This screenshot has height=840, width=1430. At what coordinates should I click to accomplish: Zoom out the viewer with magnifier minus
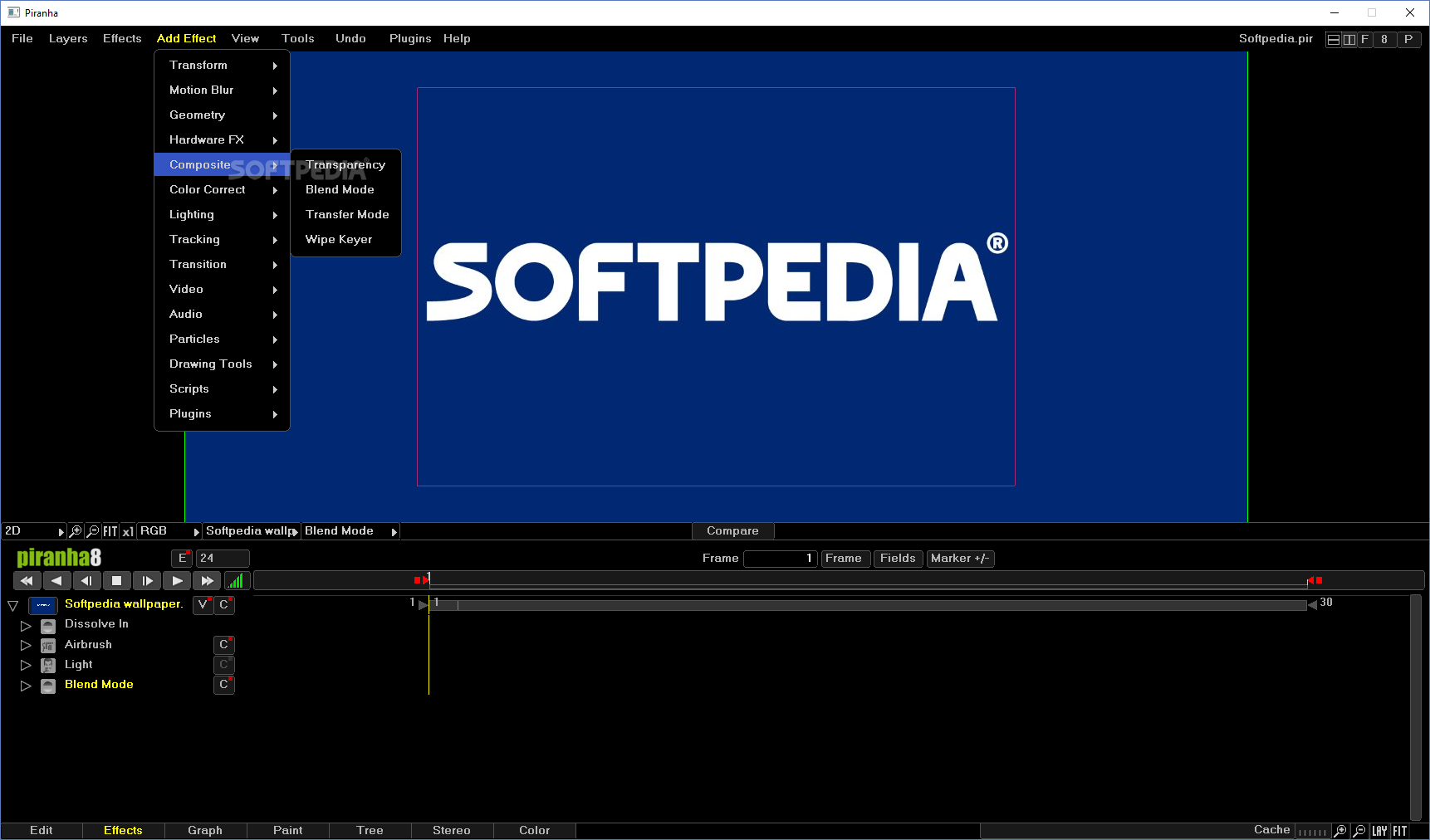[93, 531]
